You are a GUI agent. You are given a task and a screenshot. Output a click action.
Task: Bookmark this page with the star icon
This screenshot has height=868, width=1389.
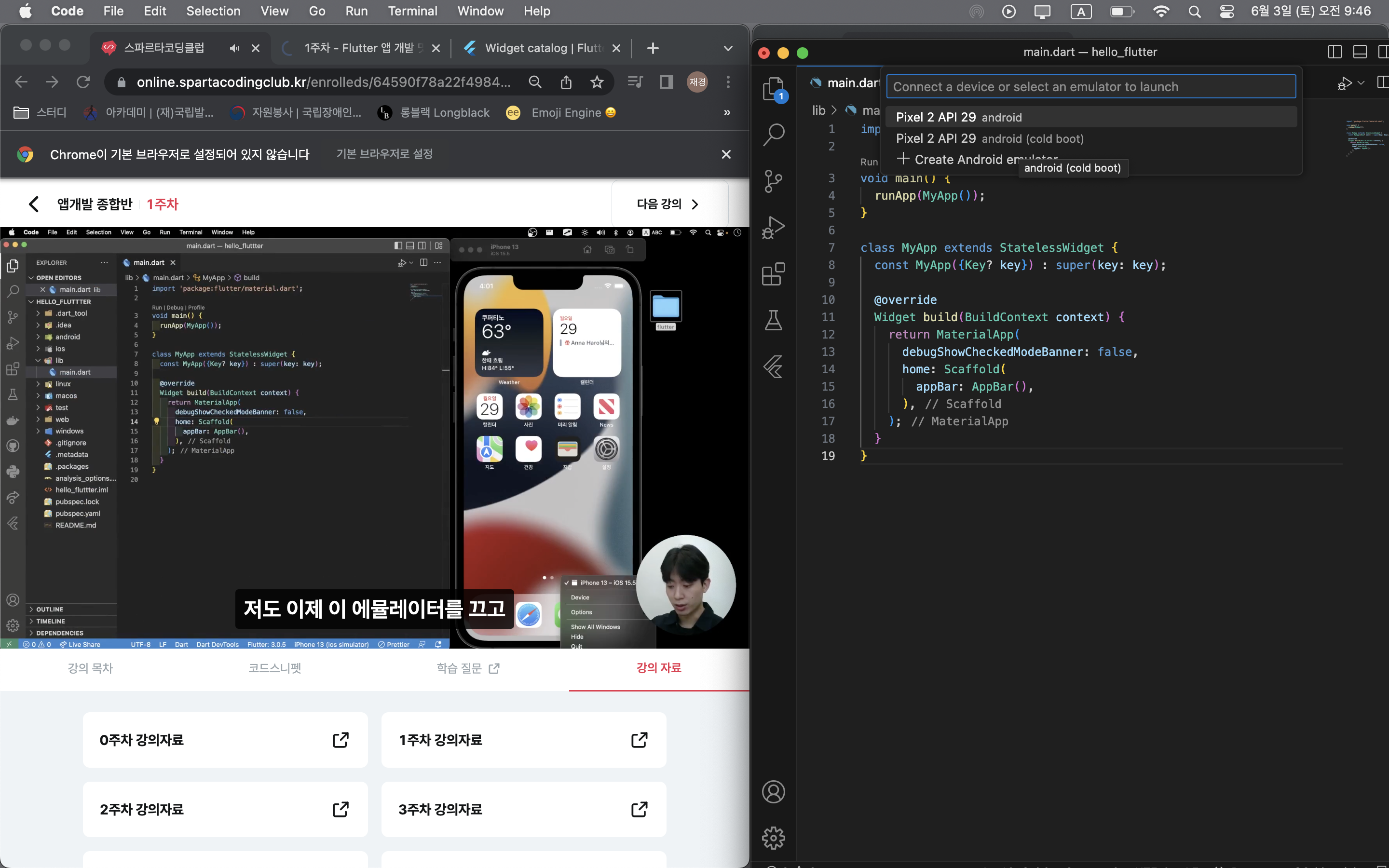tap(597, 82)
